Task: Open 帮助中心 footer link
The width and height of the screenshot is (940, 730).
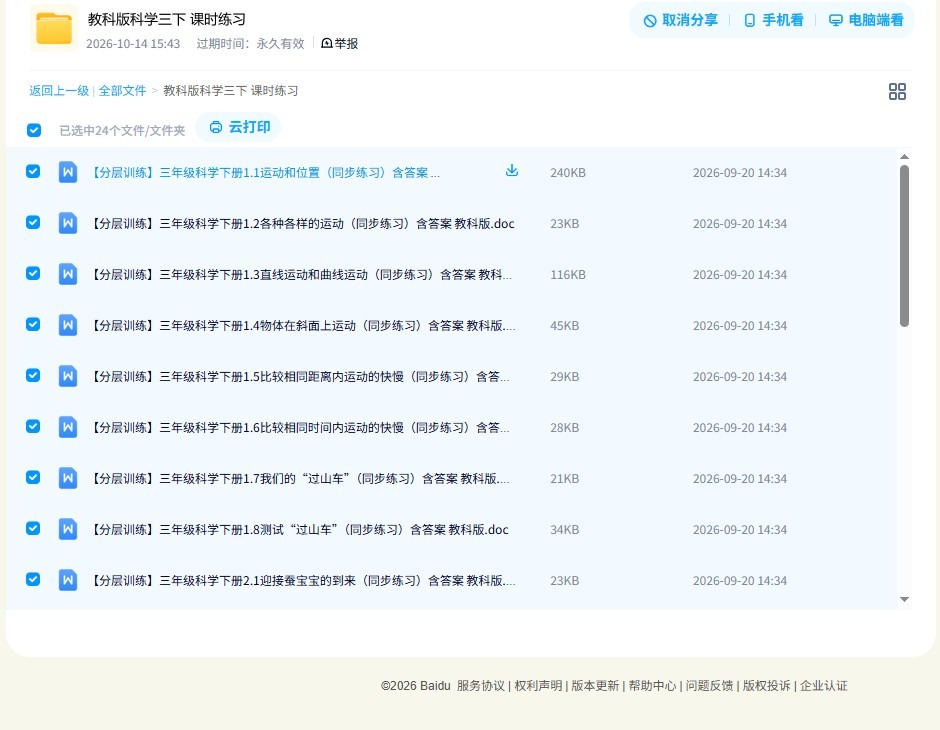Action: [652, 686]
